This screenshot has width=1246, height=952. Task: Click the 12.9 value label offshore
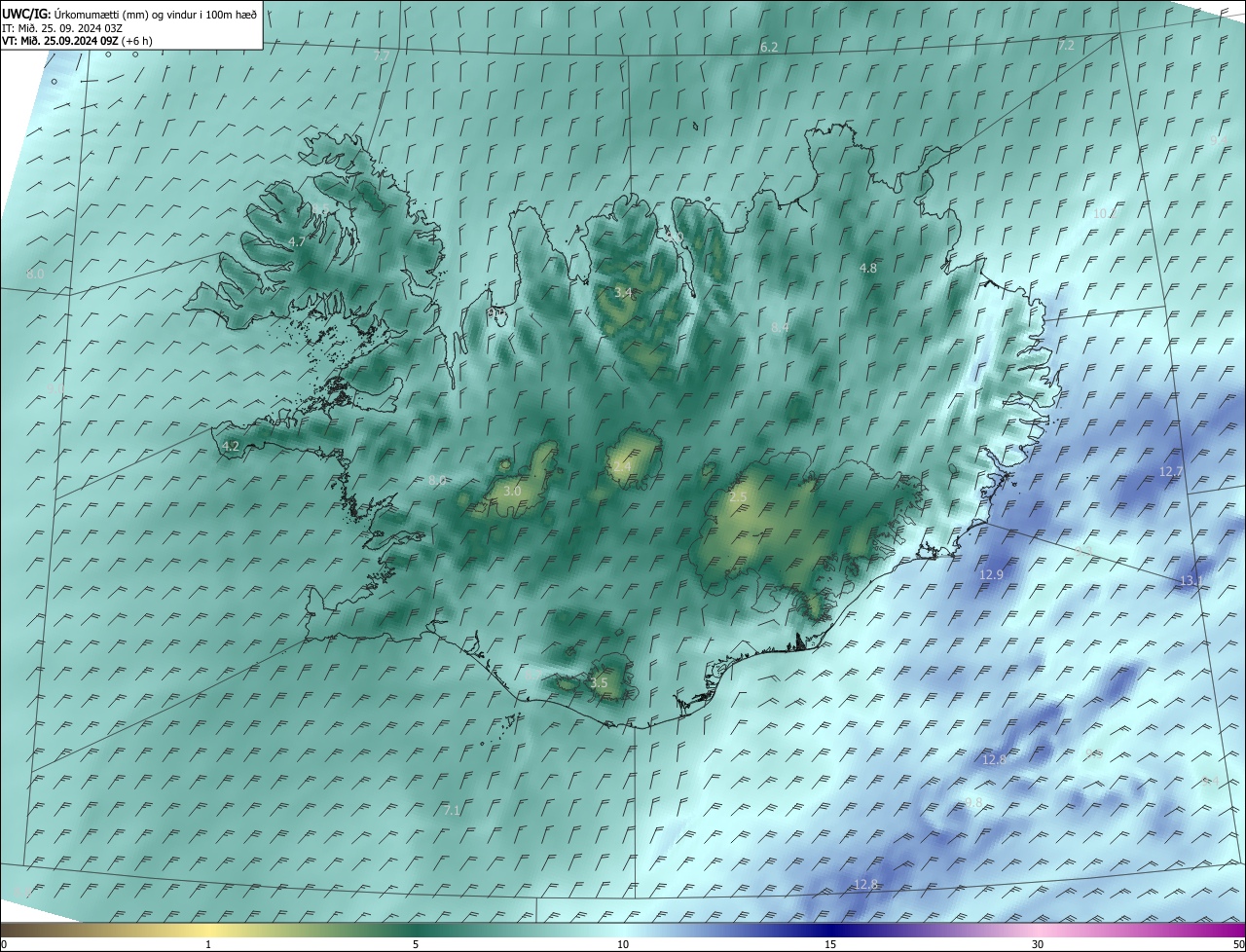point(991,575)
